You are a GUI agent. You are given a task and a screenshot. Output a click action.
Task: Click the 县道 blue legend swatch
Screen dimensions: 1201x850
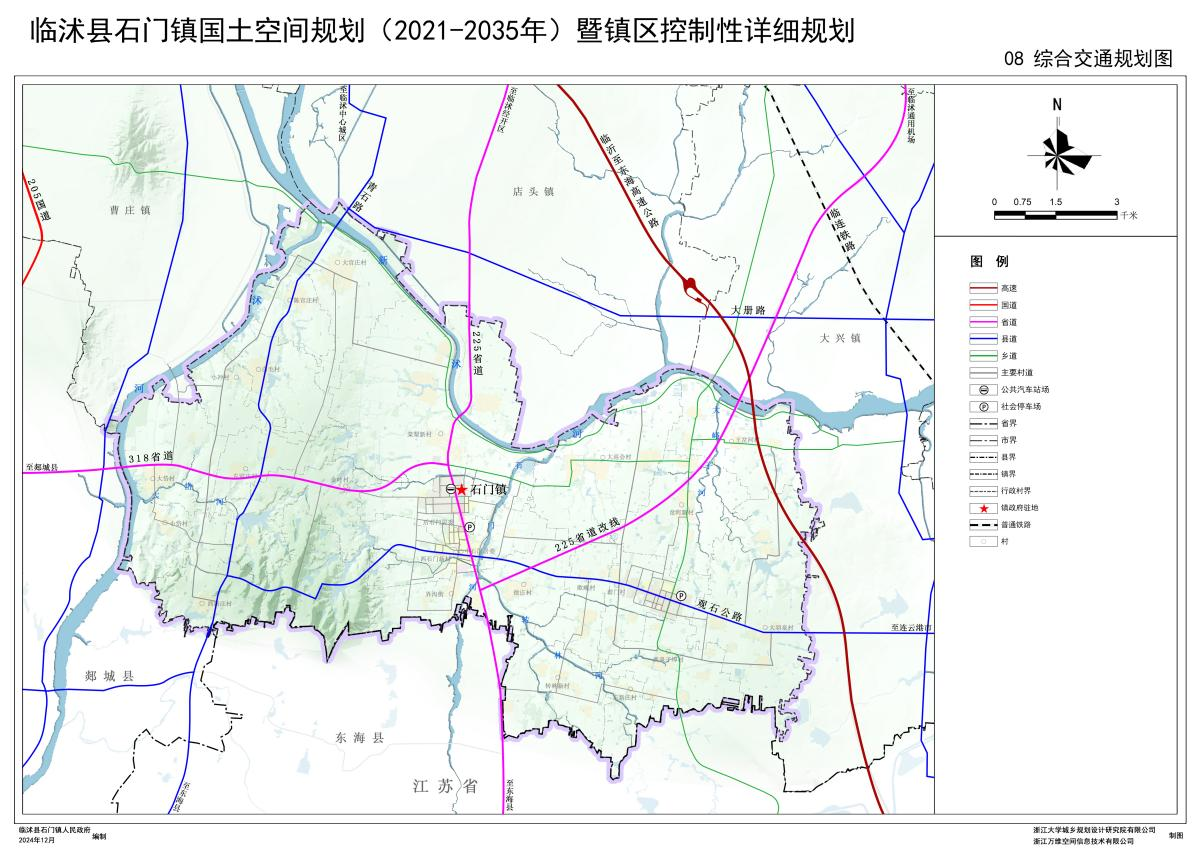984,339
